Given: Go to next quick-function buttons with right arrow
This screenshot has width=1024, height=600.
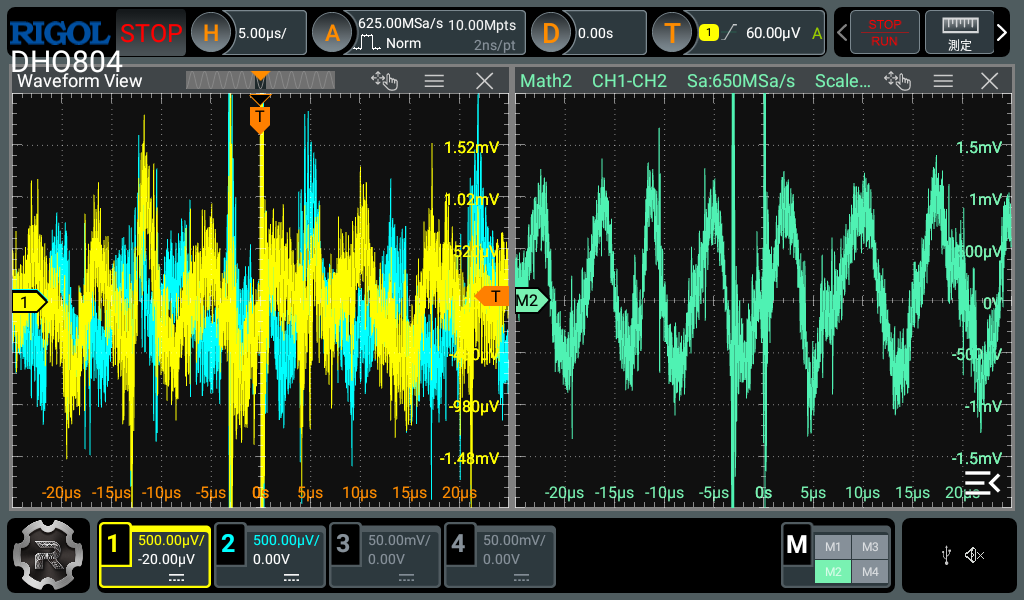Looking at the screenshot, I should [1002, 32].
